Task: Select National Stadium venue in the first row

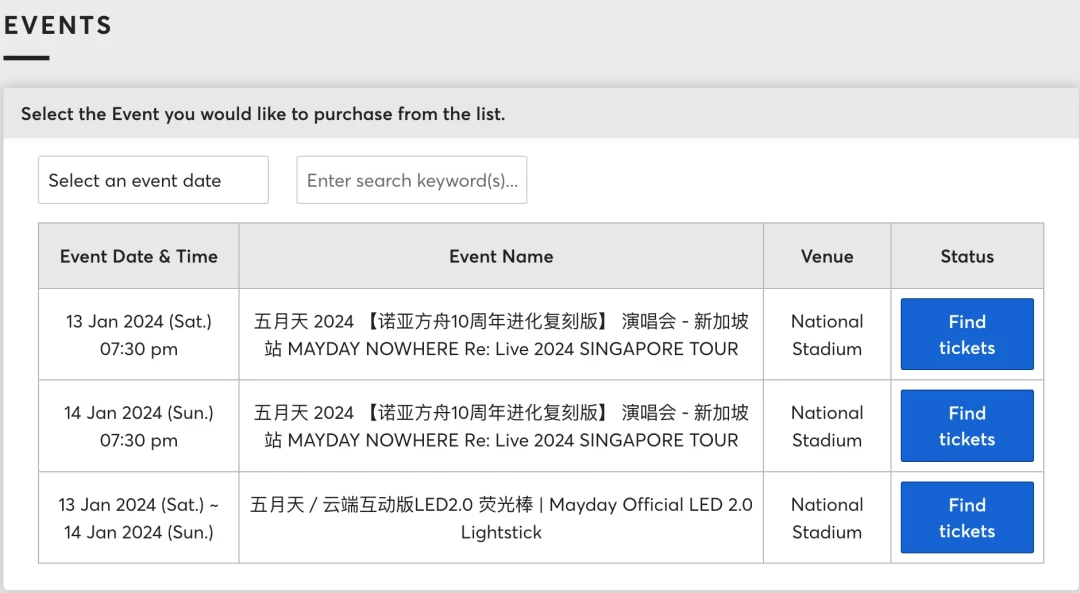Action: 827,335
